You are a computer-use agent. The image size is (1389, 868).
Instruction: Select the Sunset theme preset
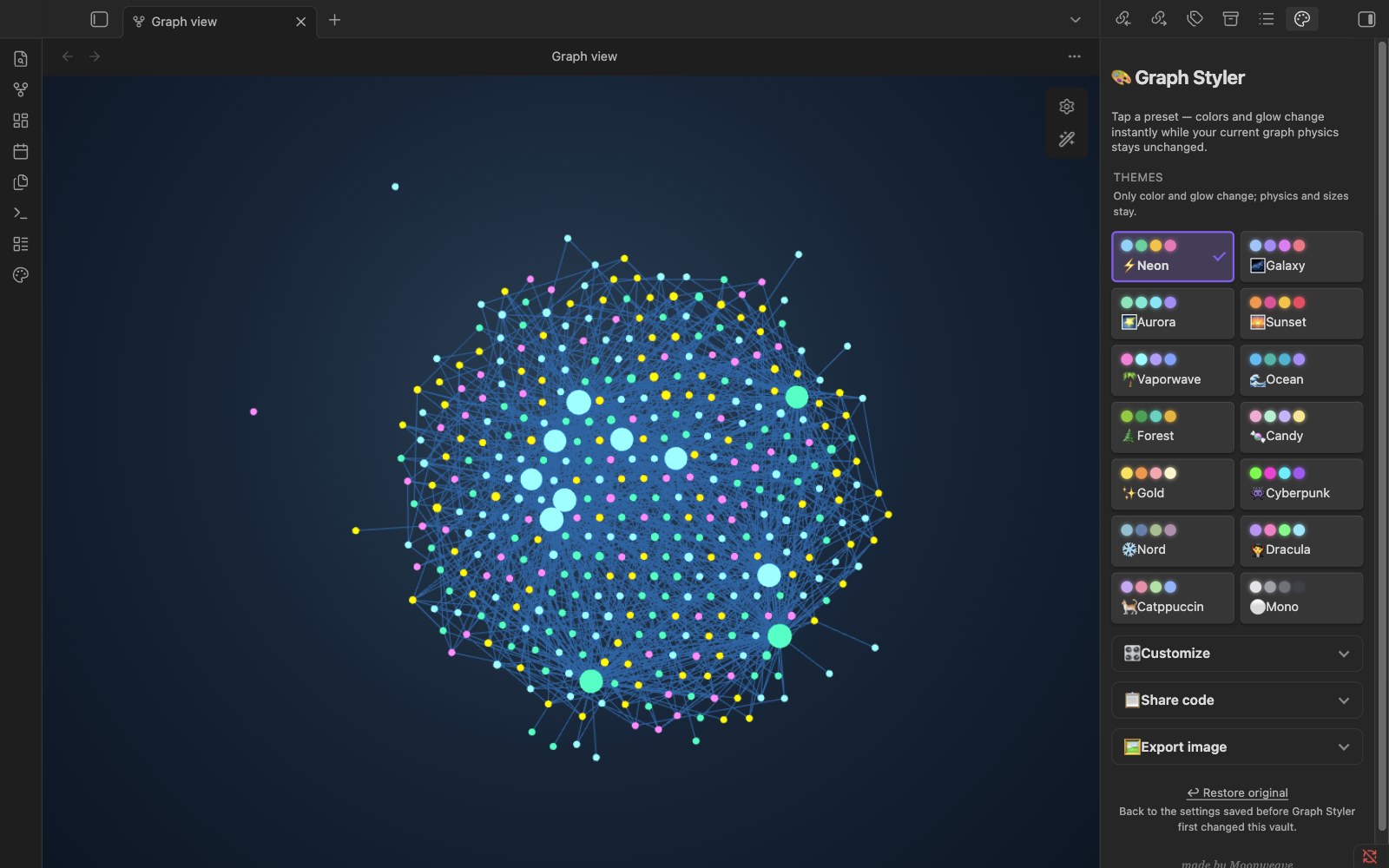pos(1301,313)
